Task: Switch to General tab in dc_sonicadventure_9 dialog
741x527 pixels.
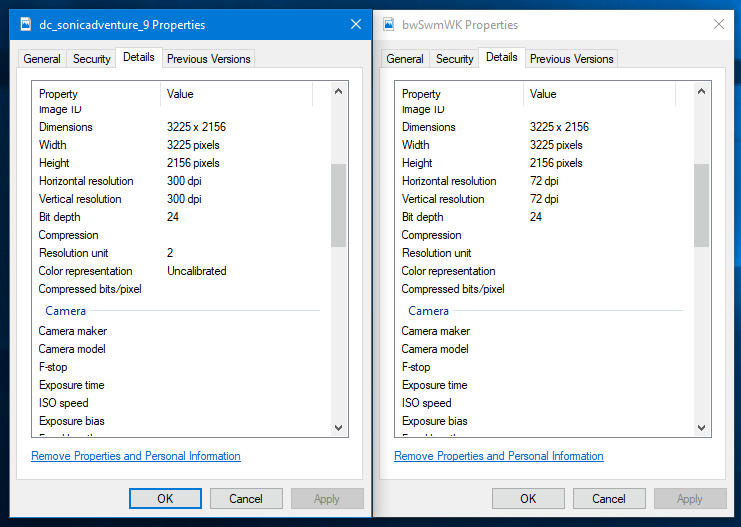Action: [42, 59]
